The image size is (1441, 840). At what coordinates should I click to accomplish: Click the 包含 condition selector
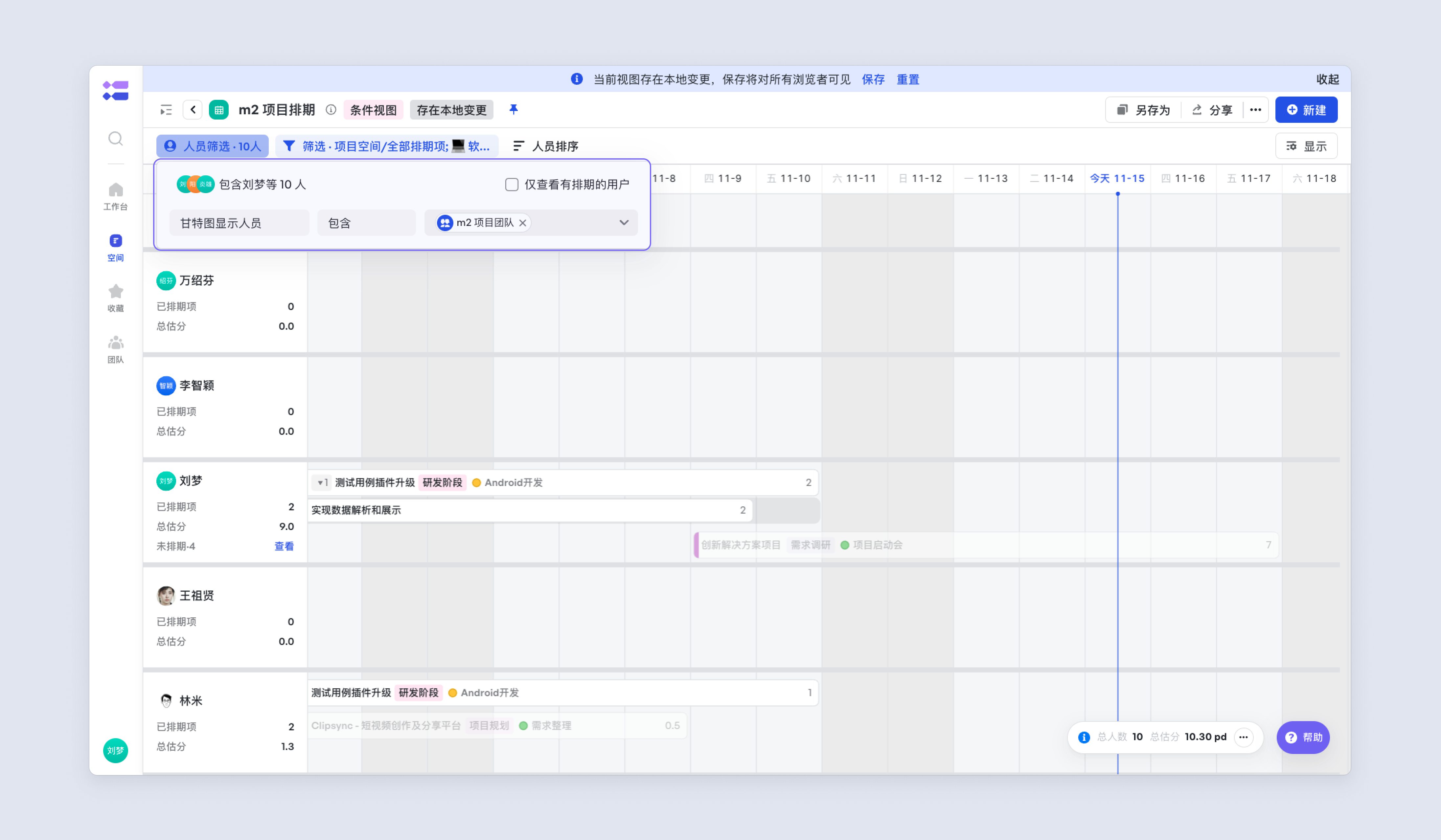coord(366,223)
